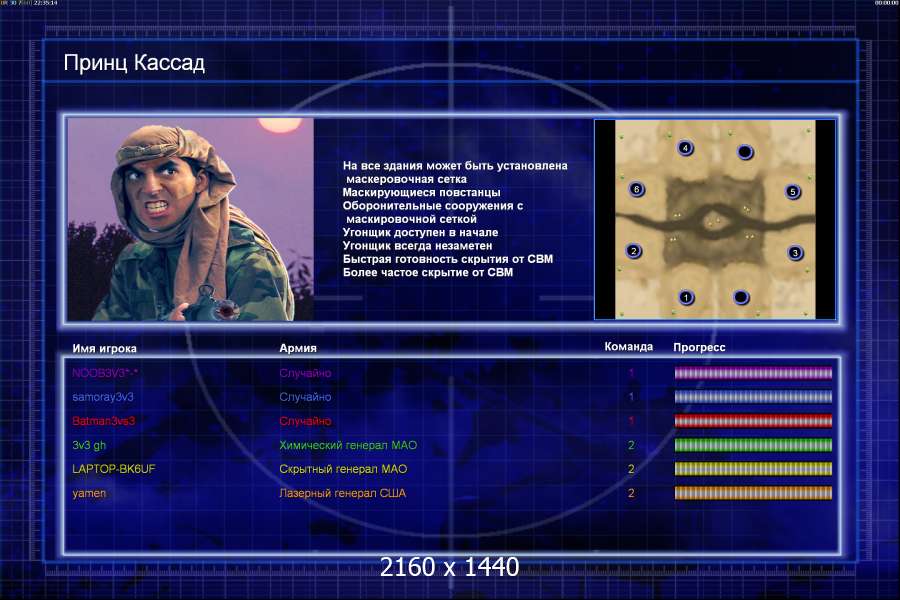Select player name NOOB3V3

105,373
